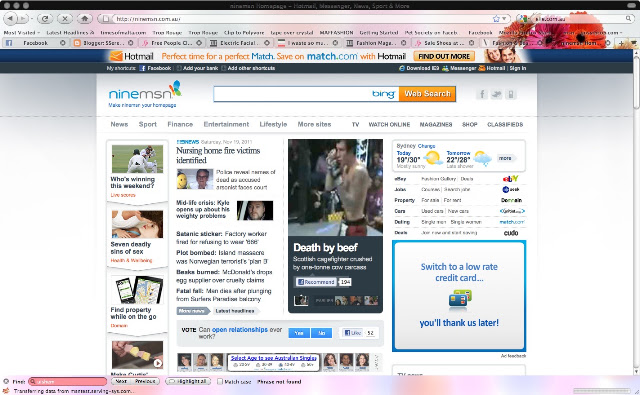The height and width of the screenshot is (395, 640).
Task: Close the Electric Facial tab
Action: click(267, 42)
